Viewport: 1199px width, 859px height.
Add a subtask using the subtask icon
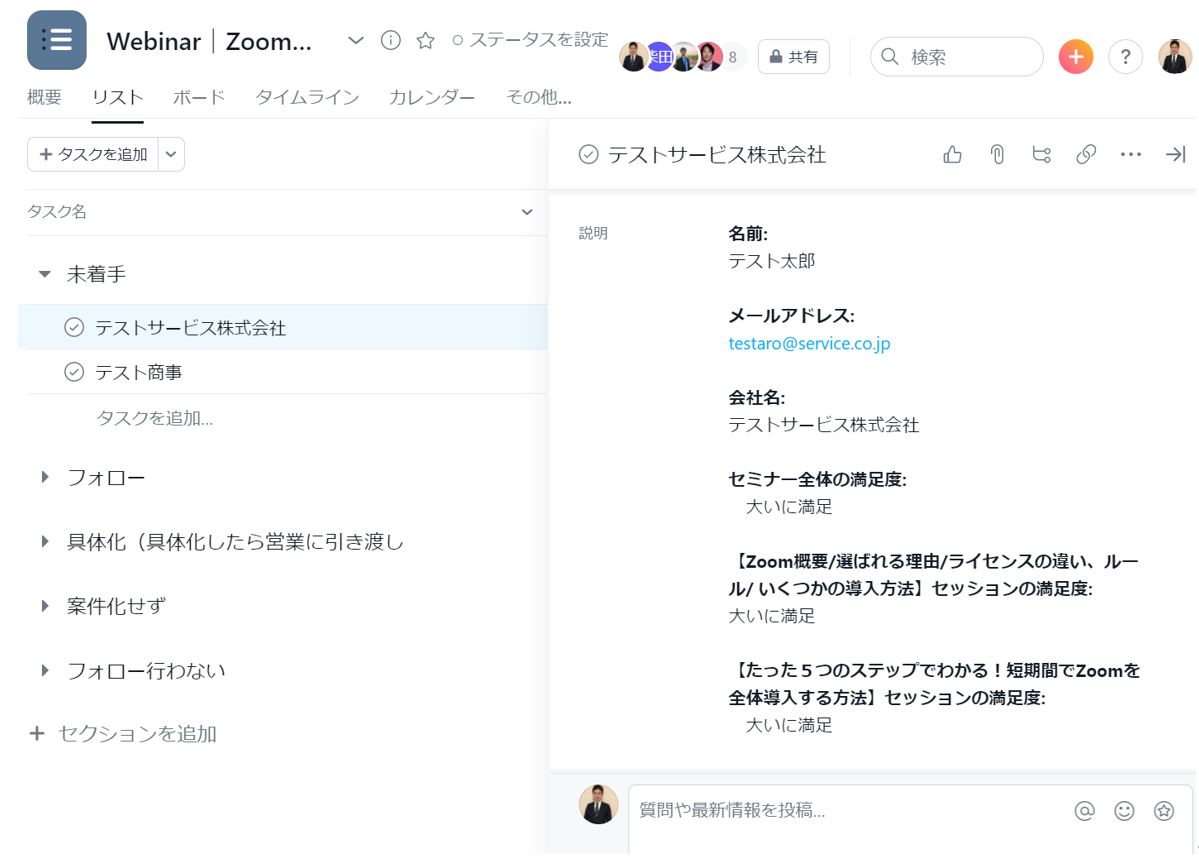tap(1041, 155)
